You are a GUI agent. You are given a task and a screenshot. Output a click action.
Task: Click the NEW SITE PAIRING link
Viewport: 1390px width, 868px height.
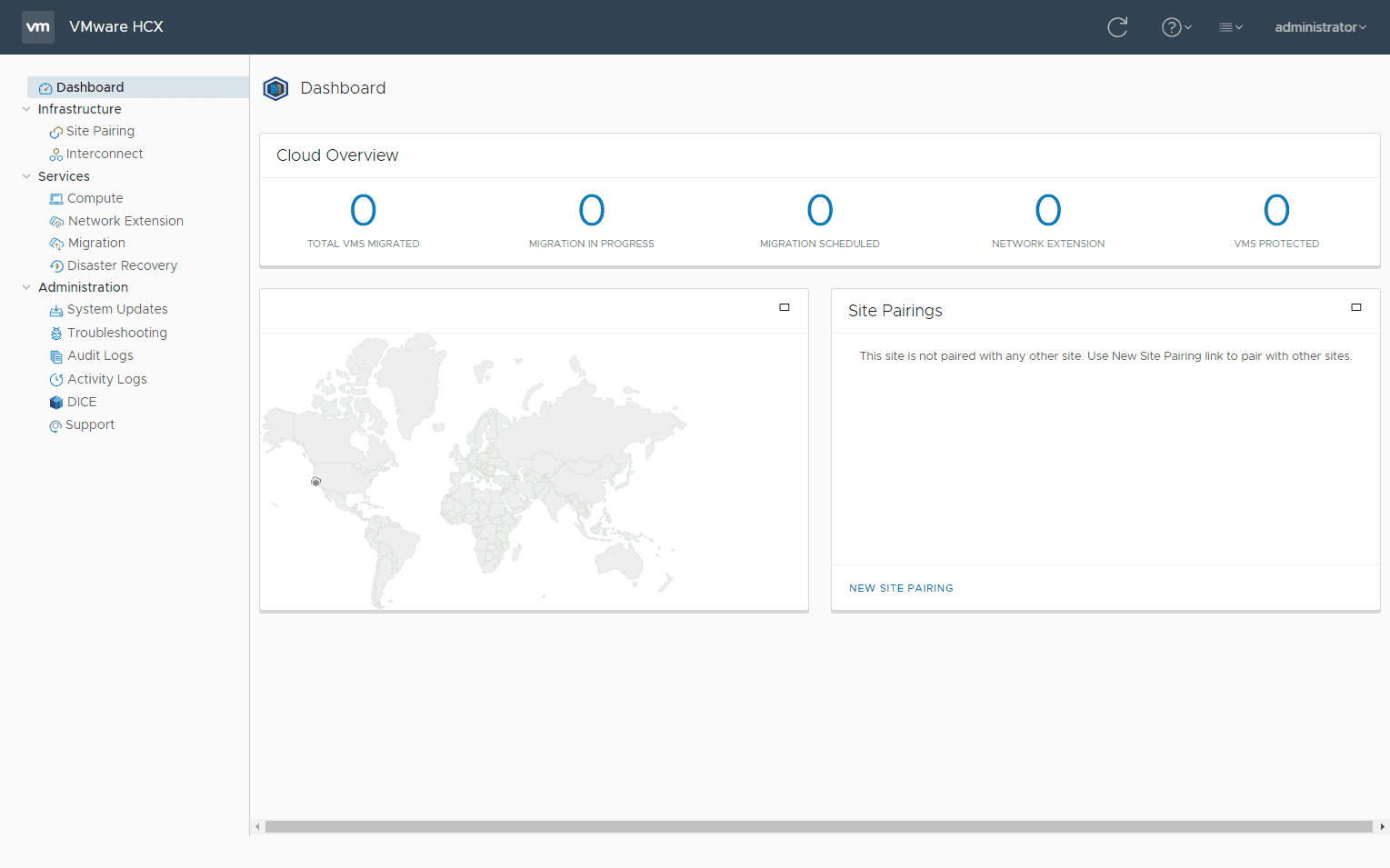901,588
